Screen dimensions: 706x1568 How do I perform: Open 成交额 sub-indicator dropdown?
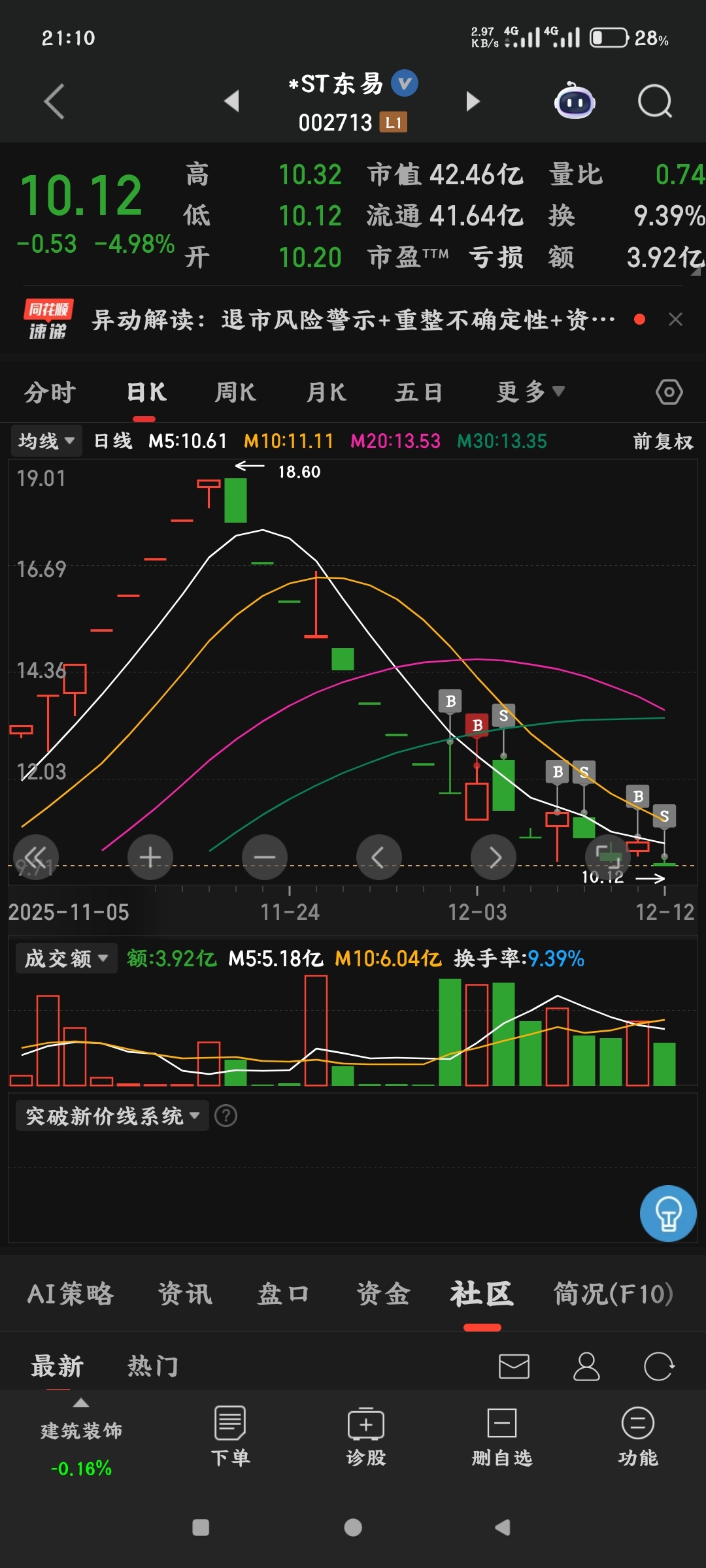click(66, 958)
